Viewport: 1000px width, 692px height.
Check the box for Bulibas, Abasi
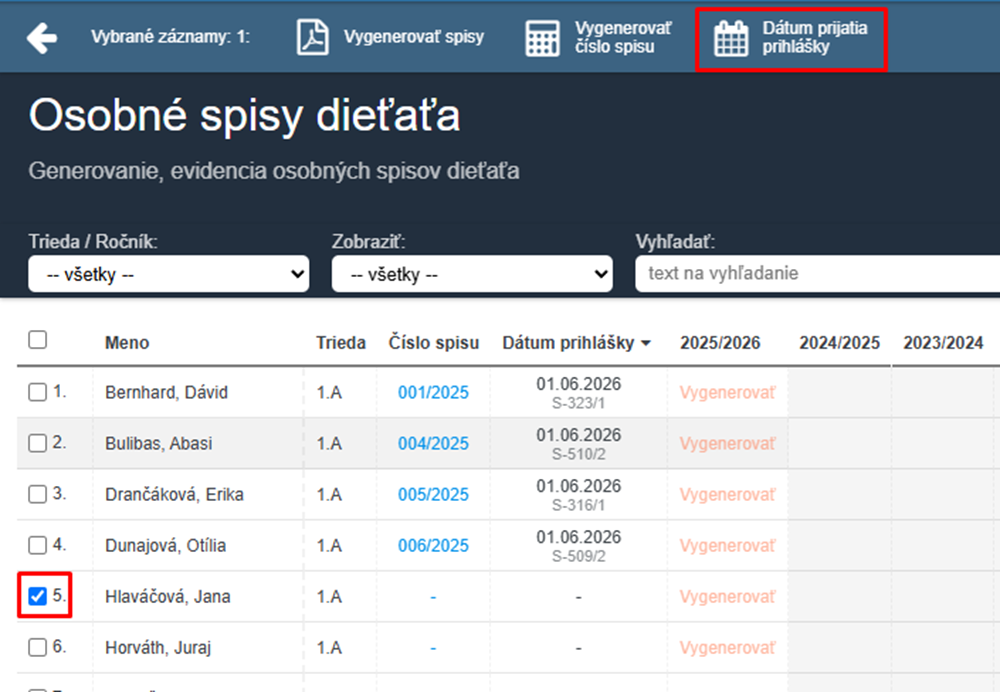38,443
